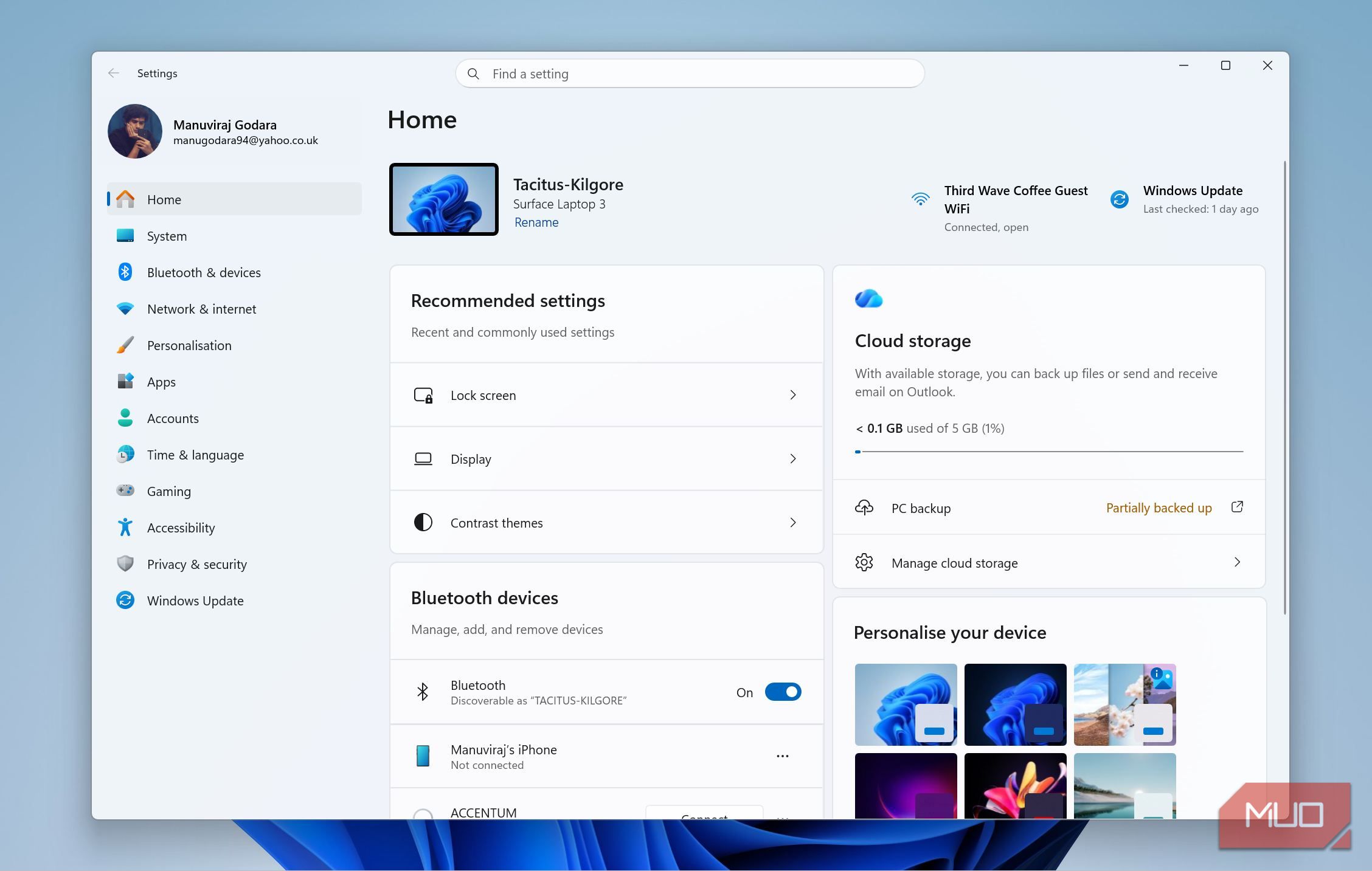Click the Privacy & security shield icon
The image size is (1372, 871).
[x=125, y=563]
